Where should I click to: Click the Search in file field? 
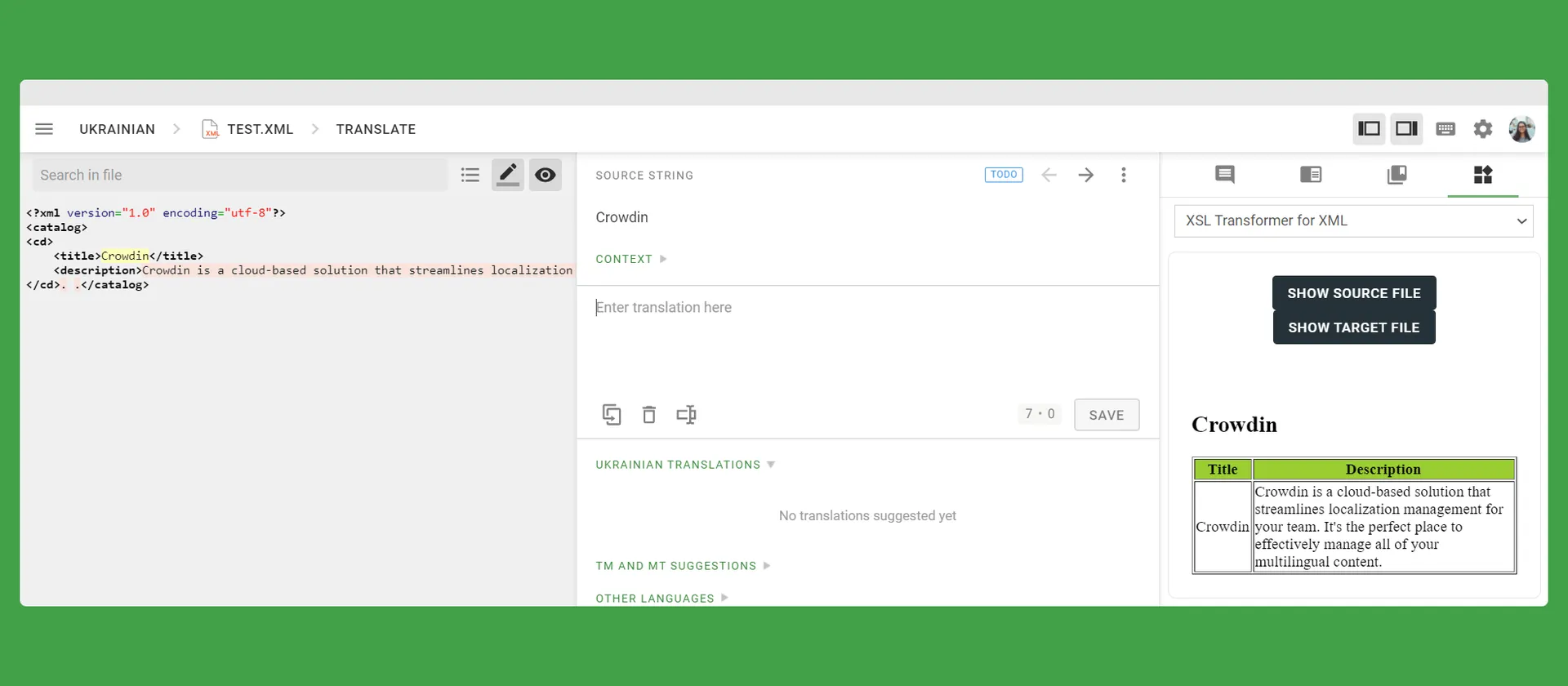240,175
